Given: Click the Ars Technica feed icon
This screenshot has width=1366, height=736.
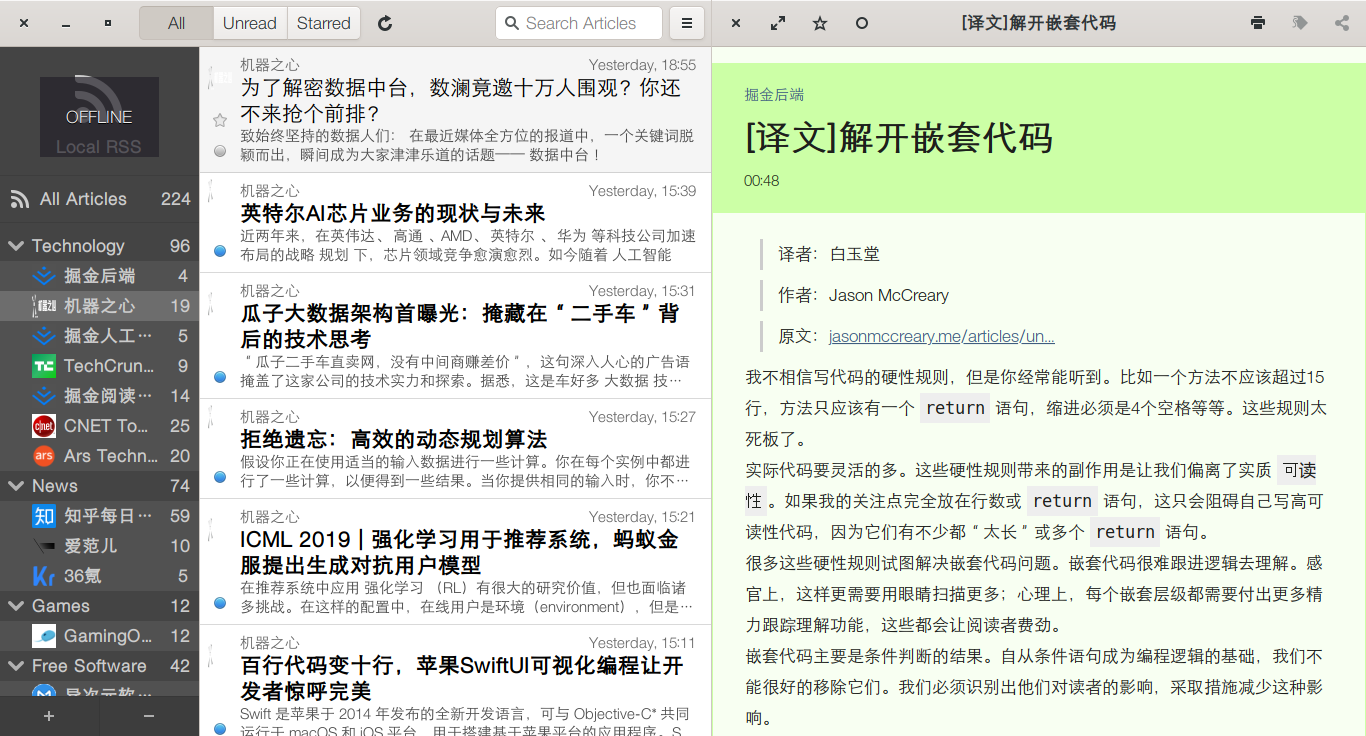Looking at the screenshot, I should click(x=44, y=456).
